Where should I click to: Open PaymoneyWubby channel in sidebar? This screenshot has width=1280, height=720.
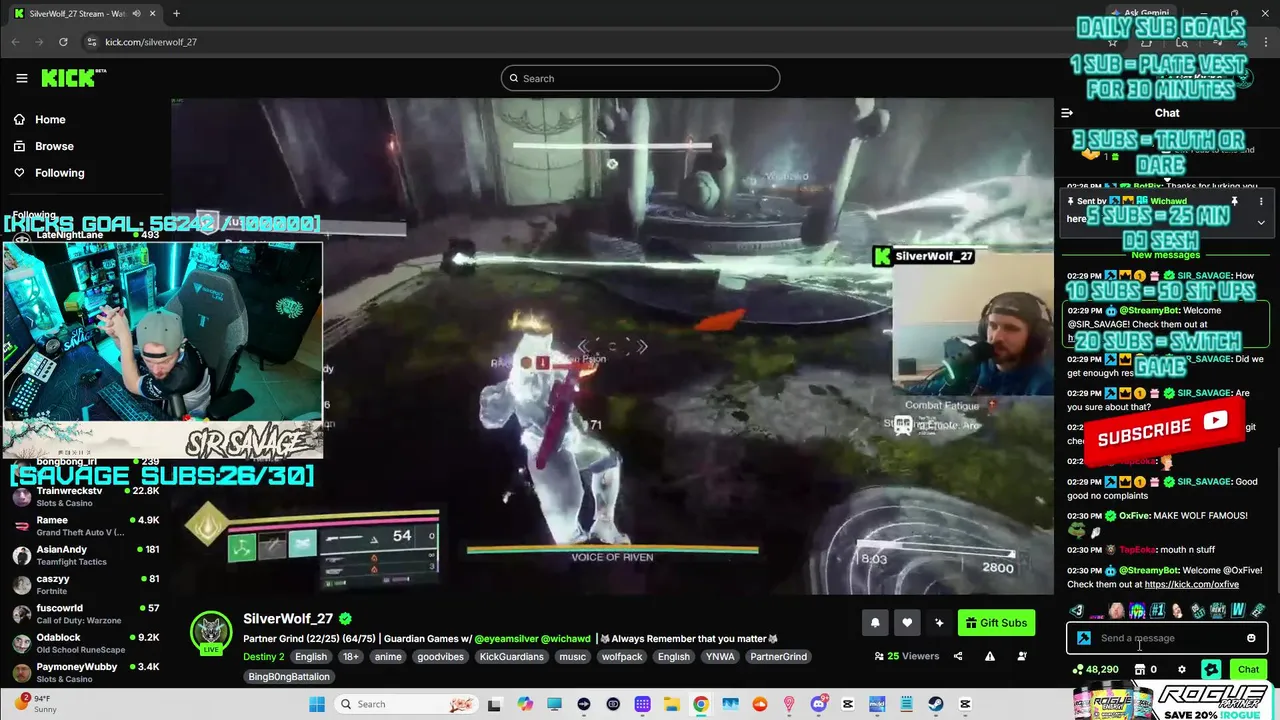pos(85,671)
